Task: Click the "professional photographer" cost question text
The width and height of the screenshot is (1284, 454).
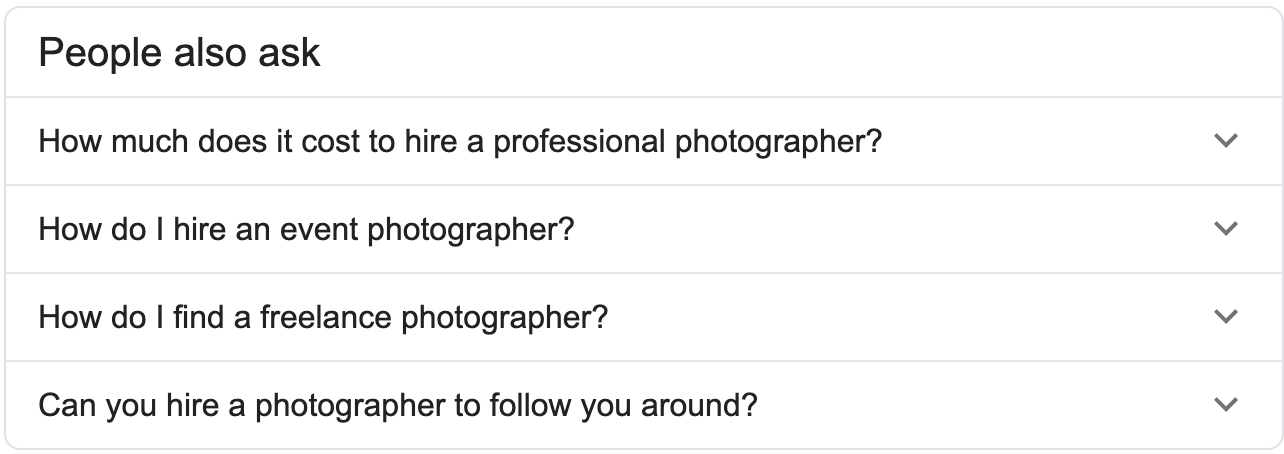Action: [x=460, y=141]
